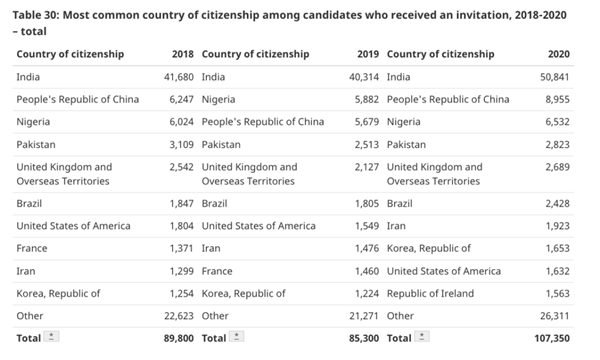Open the footnote icon beside 2018 Total
600x360 pixels.
[51, 337]
